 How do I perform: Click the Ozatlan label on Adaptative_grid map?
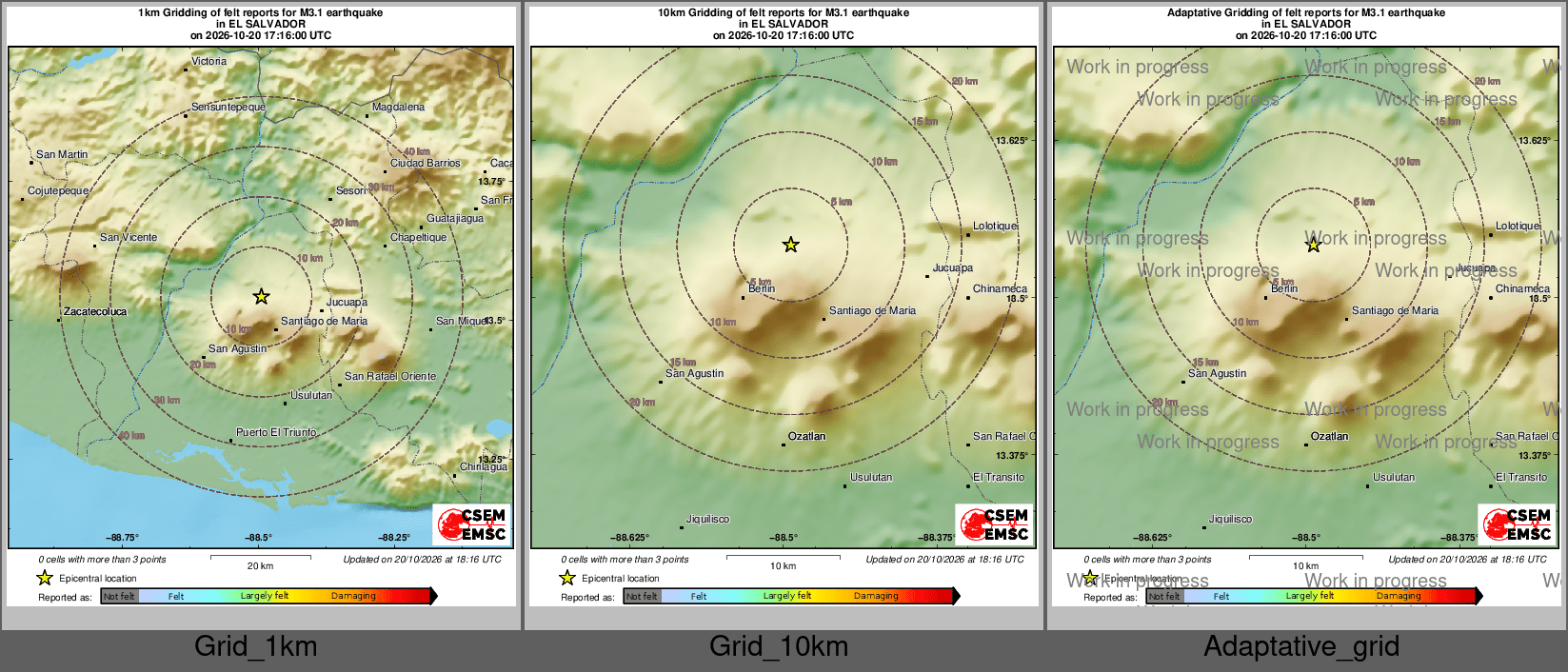tap(1330, 436)
